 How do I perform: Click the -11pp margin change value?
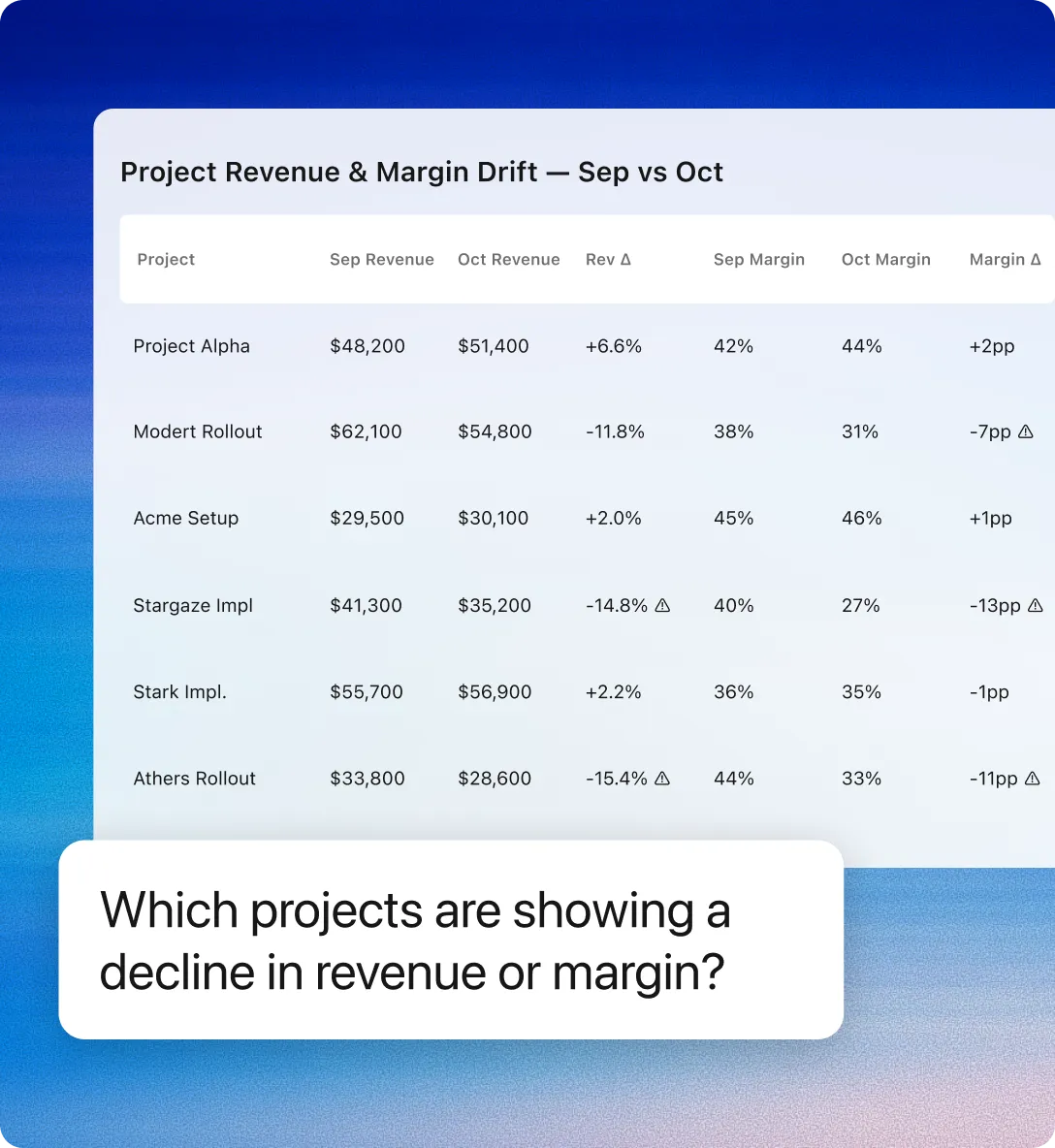994,779
